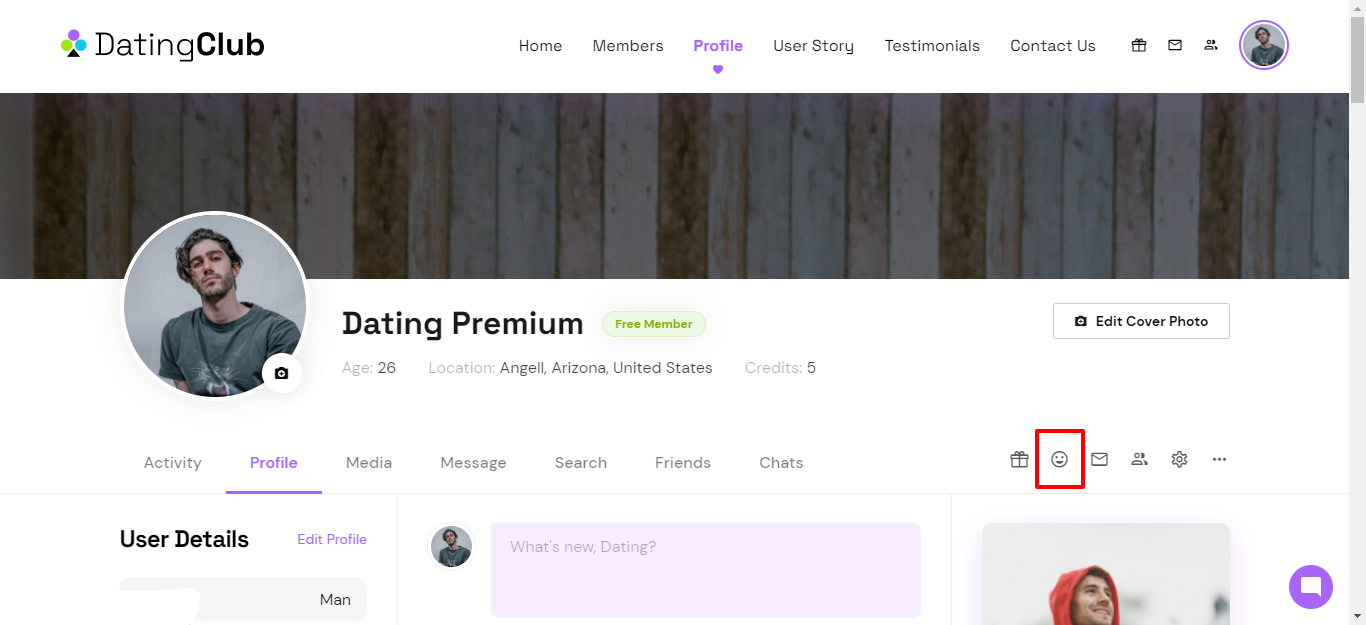Click the DatingClub logo

(x=163, y=45)
